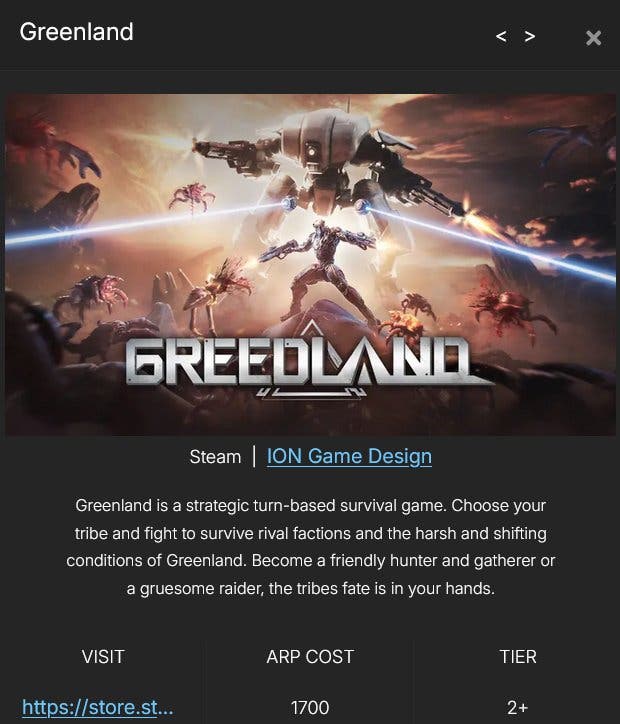This screenshot has width=620, height=724.
Task: Click the game description paragraph
Action: pos(310,547)
